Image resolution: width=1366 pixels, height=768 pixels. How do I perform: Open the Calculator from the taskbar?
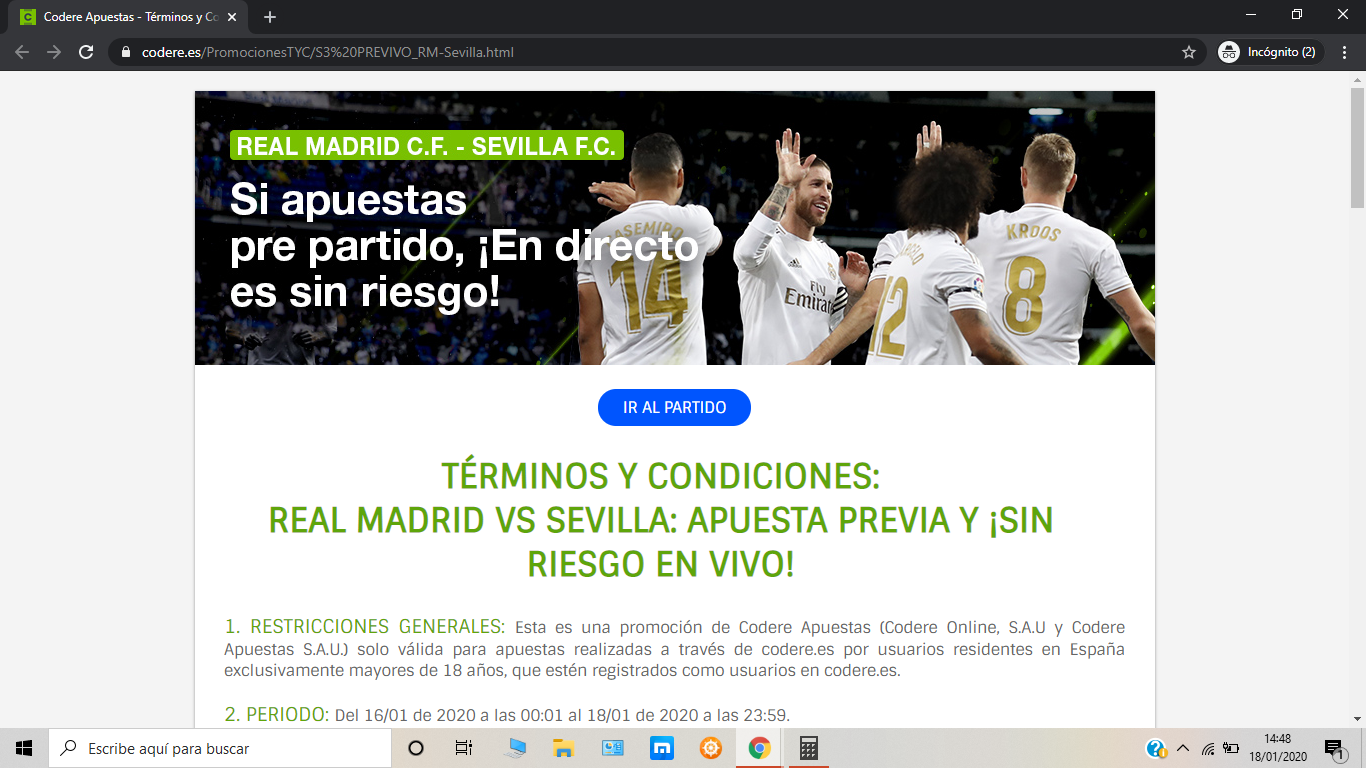tap(808, 748)
